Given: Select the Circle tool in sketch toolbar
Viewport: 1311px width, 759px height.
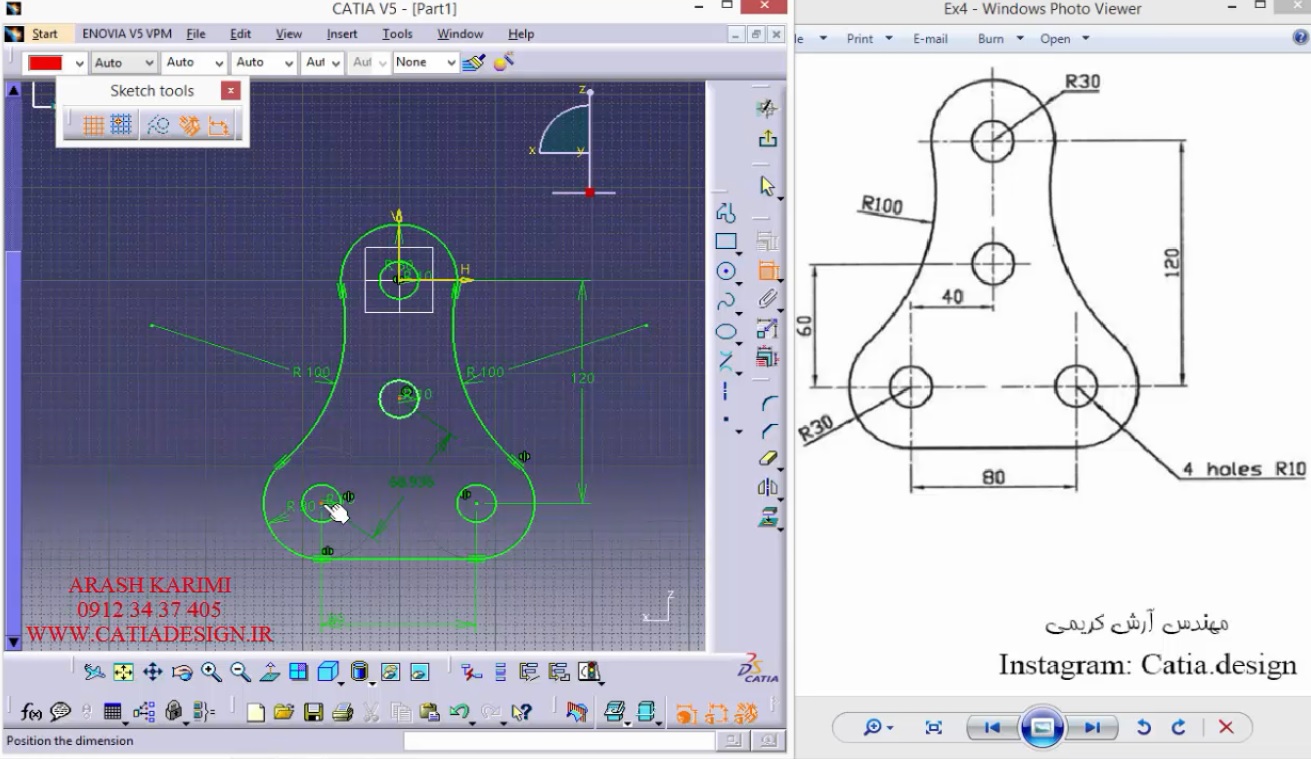Looking at the screenshot, I should click(726, 271).
